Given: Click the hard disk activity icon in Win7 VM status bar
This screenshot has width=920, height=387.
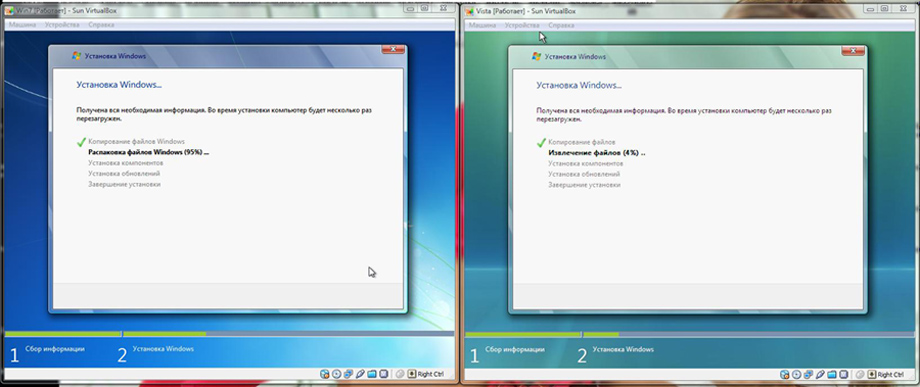Looking at the screenshot, I should (x=324, y=374).
